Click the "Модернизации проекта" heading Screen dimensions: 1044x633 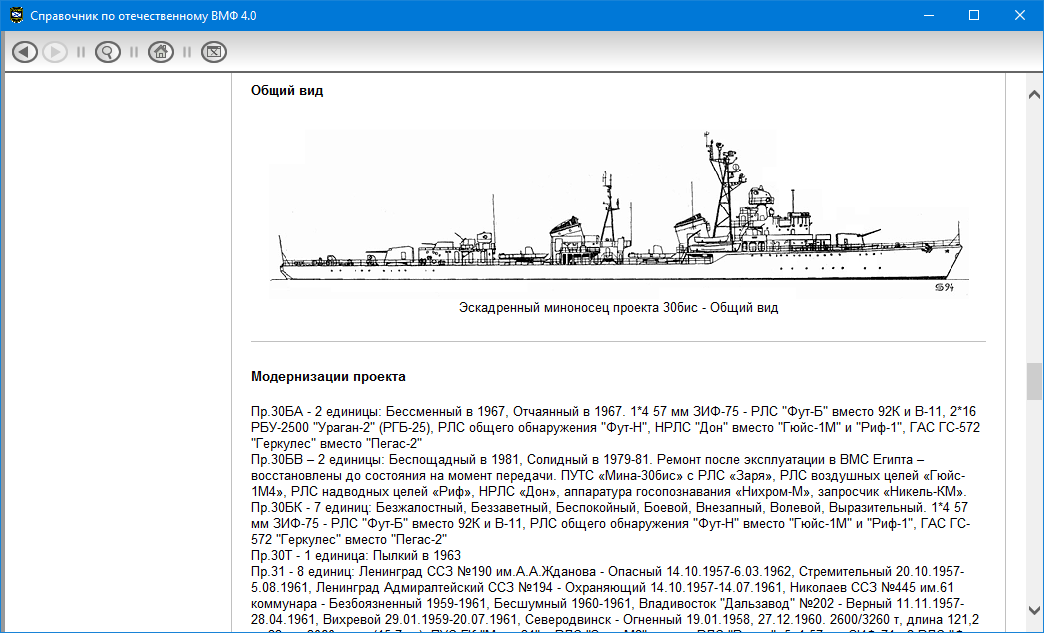click(328, 377)
